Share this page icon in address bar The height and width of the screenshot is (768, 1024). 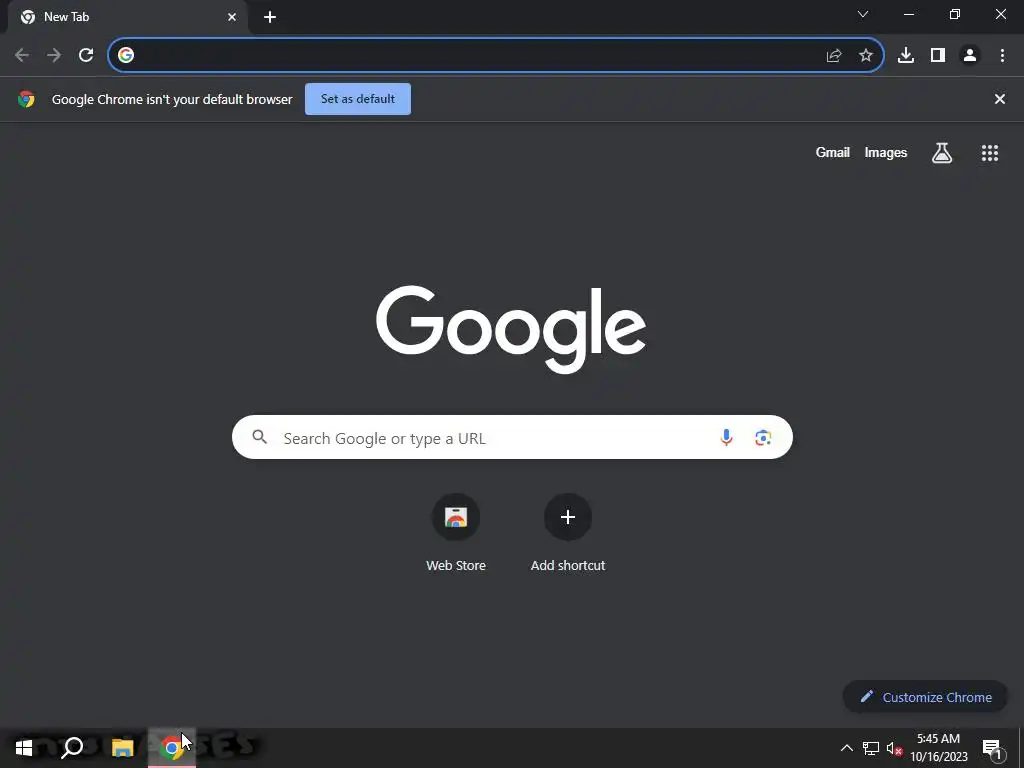click(834, 56)
